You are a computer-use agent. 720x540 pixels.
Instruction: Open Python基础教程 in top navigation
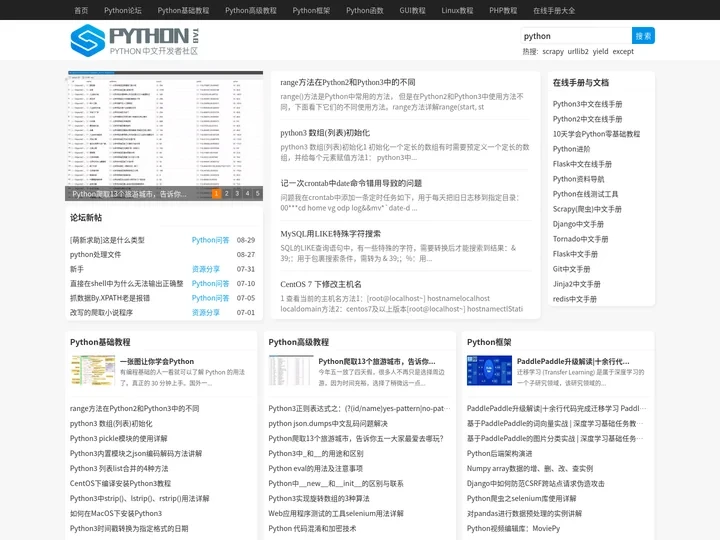click(183, 10)
